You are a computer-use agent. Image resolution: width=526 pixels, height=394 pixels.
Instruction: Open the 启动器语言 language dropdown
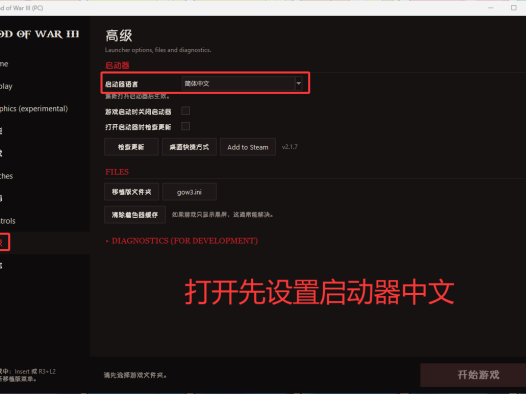[x=242, y=83]
